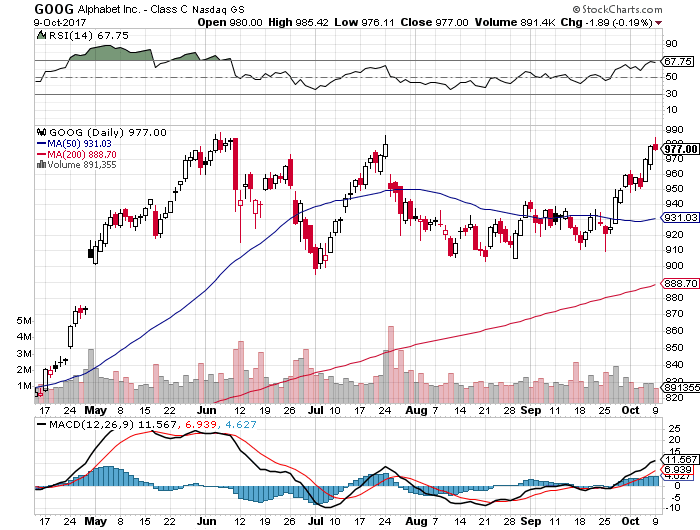Click 'Jun' on price chart date axis

(206, 410)
